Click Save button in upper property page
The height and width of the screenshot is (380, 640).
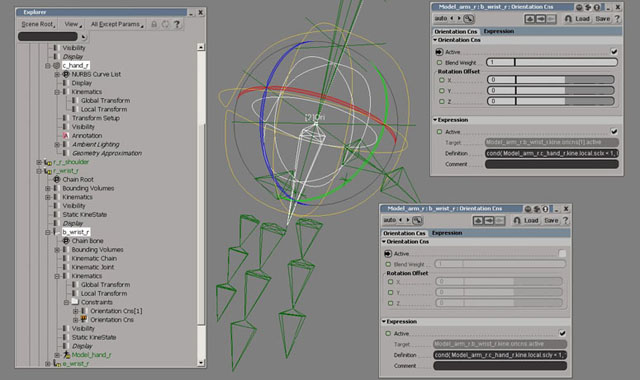click(602, 19)
